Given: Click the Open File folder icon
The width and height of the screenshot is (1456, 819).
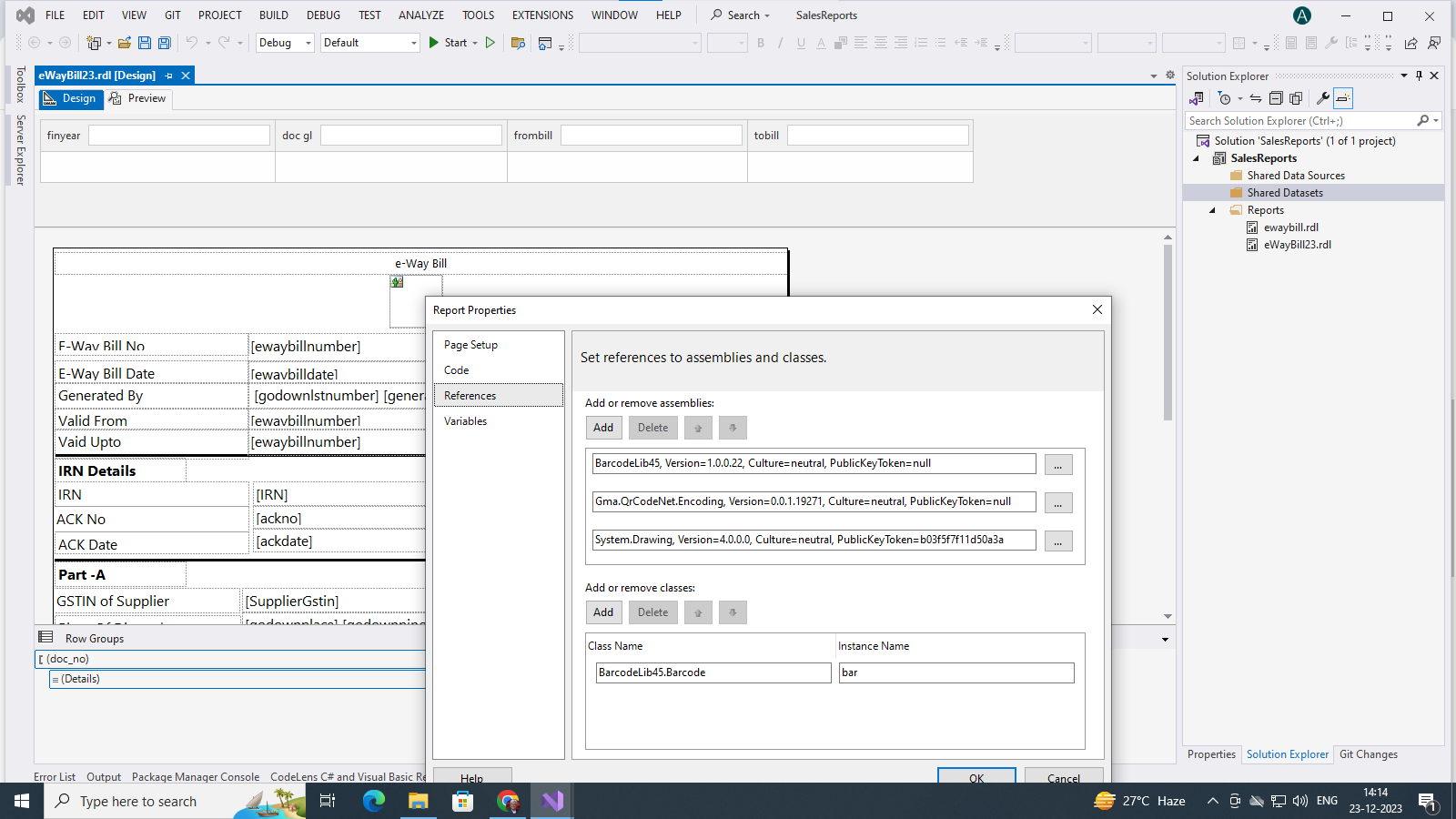Looking at the screenshot, I should 125,43.
